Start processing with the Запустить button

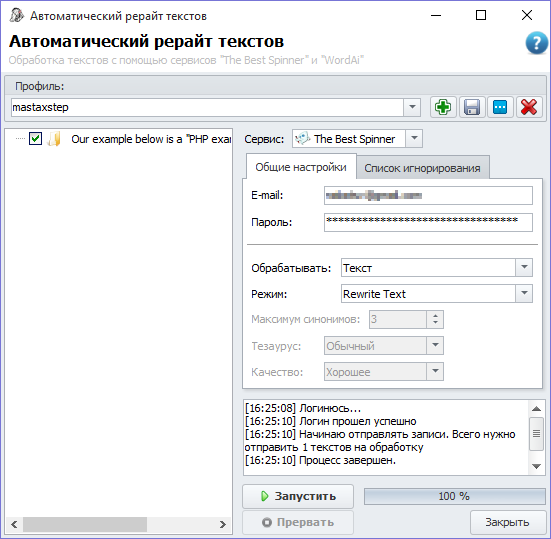click(x=298, y=496)
